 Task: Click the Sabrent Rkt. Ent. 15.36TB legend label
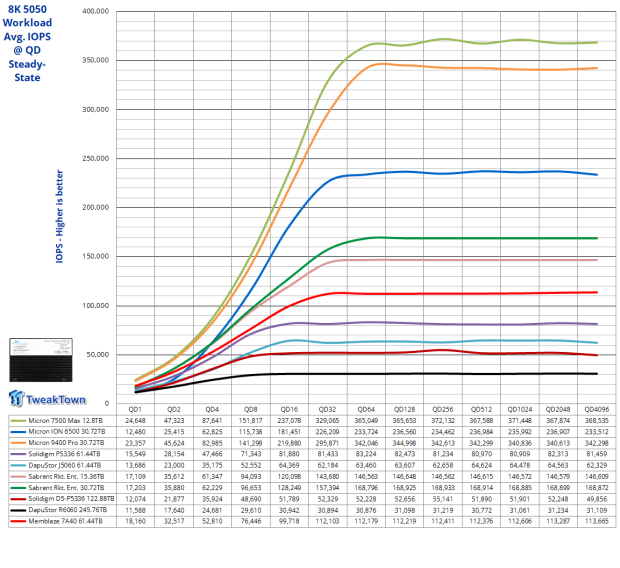click(x=66, y=476)
